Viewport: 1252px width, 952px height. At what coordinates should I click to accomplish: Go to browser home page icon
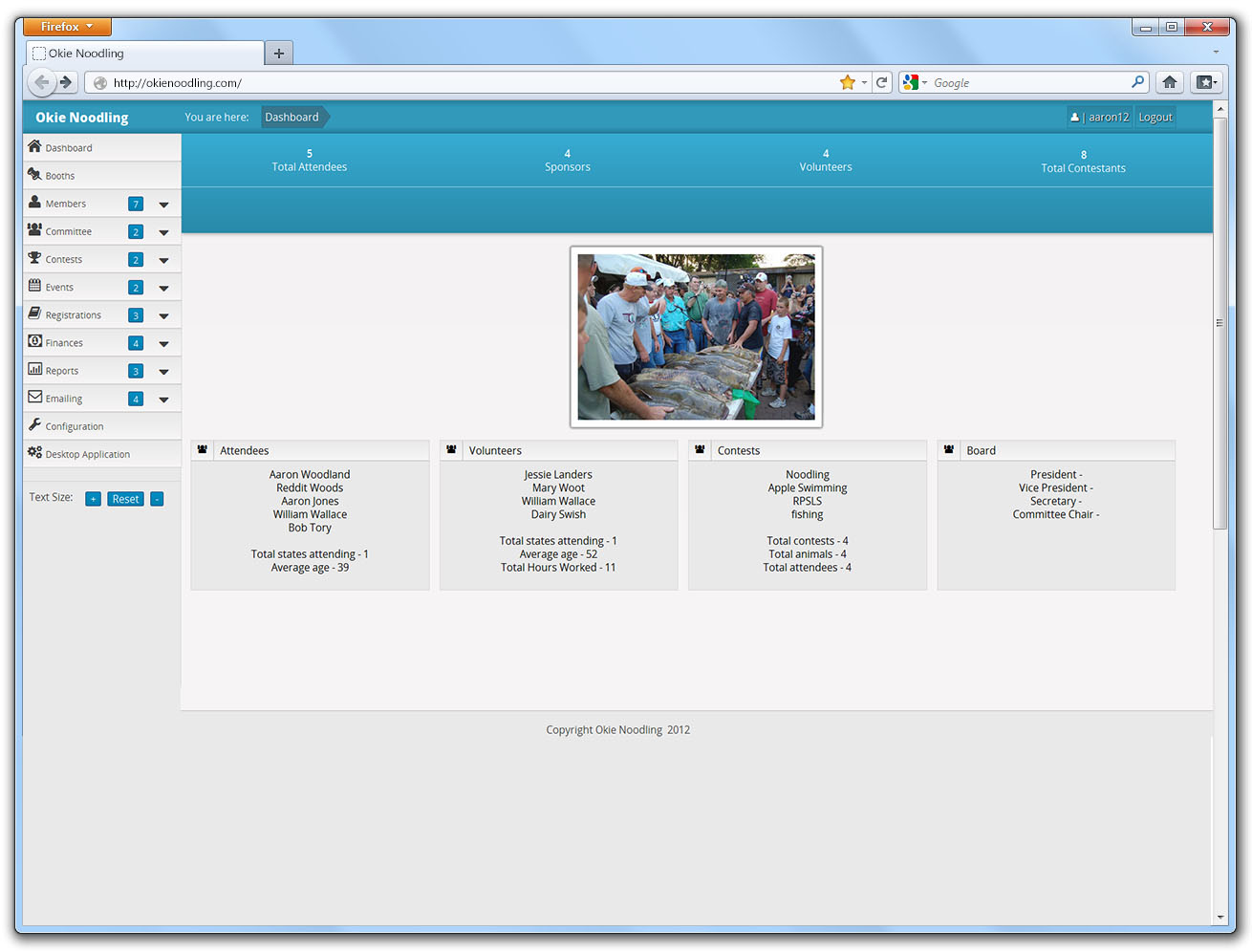point(1170,82)
